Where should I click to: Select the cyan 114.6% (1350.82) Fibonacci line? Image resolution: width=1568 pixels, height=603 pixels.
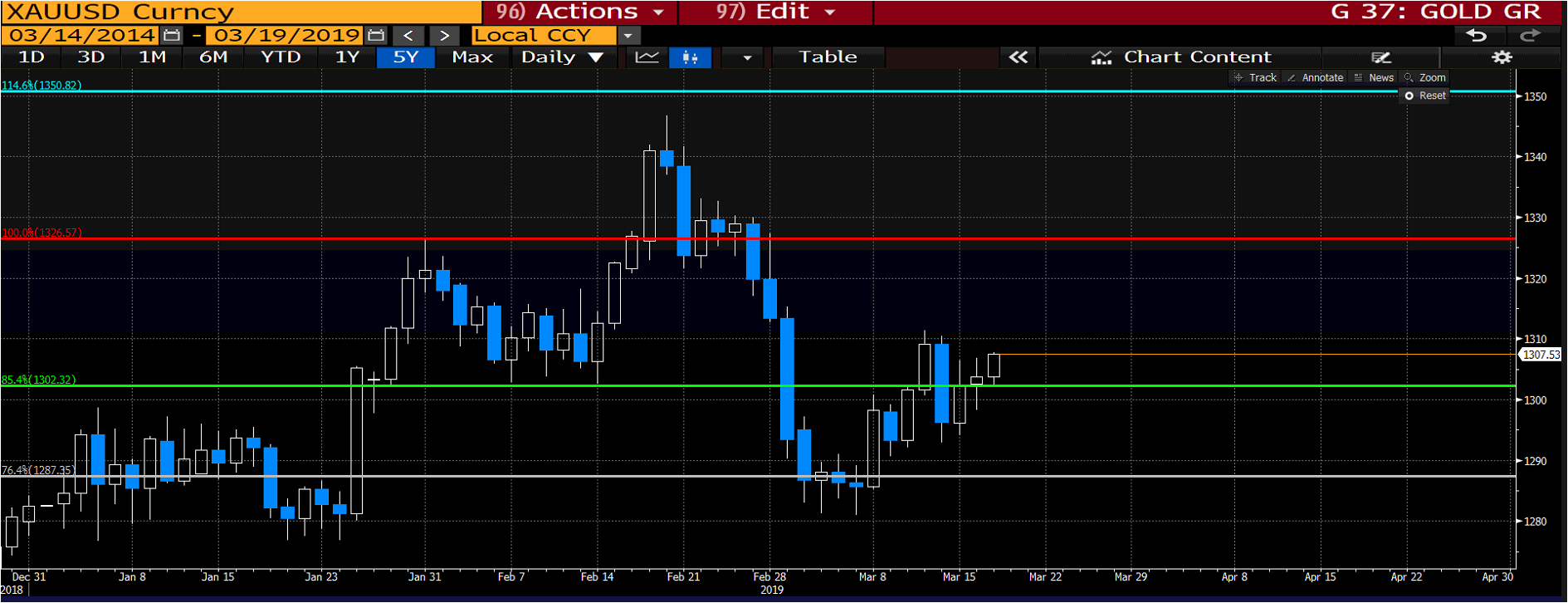(x=758, y=91)
